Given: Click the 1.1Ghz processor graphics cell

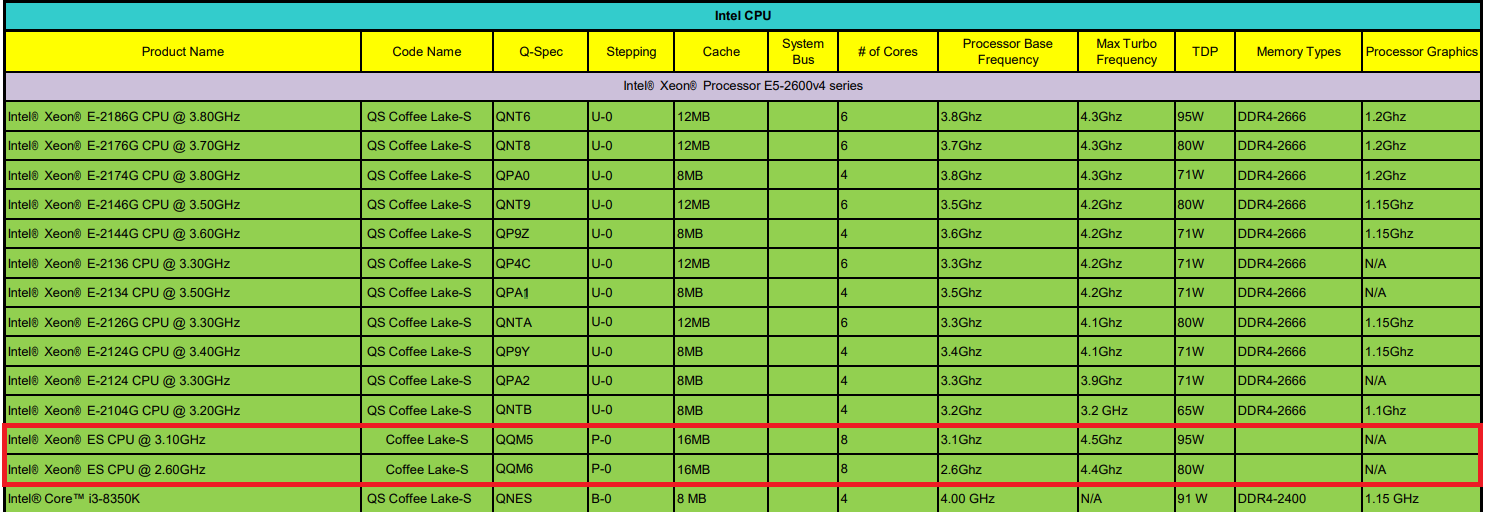Looking at the screenshot, I should click(x=1421, y=410).
